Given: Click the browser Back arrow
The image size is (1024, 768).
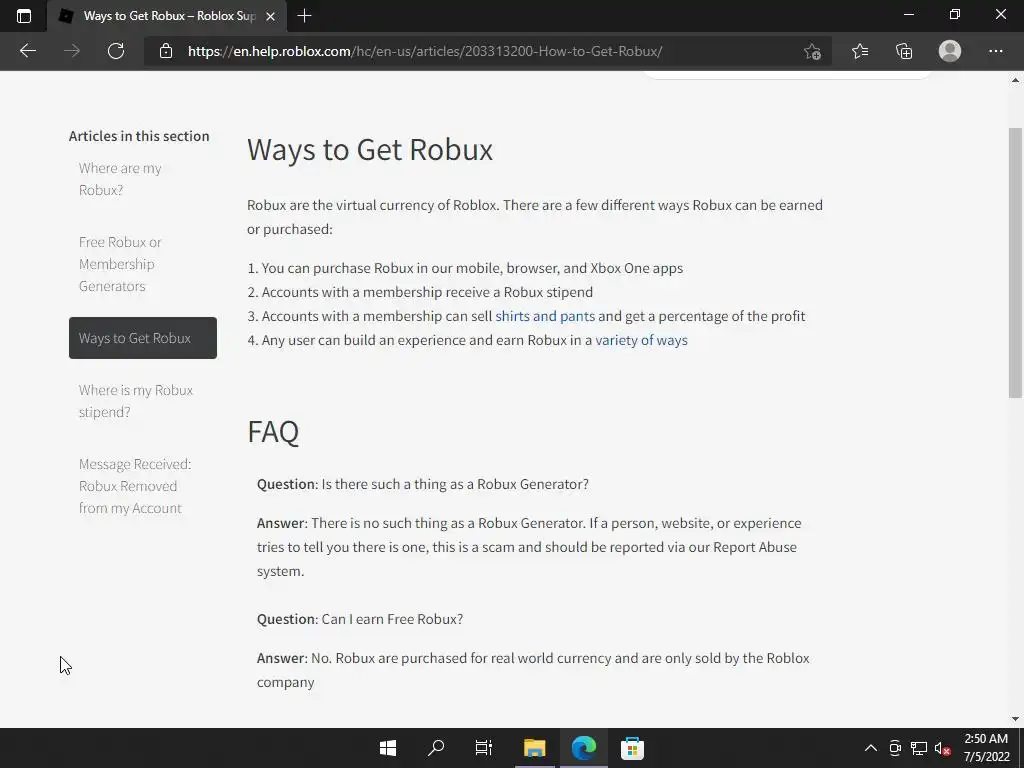Looking at the screenshot, I should [x=27, y=51].
